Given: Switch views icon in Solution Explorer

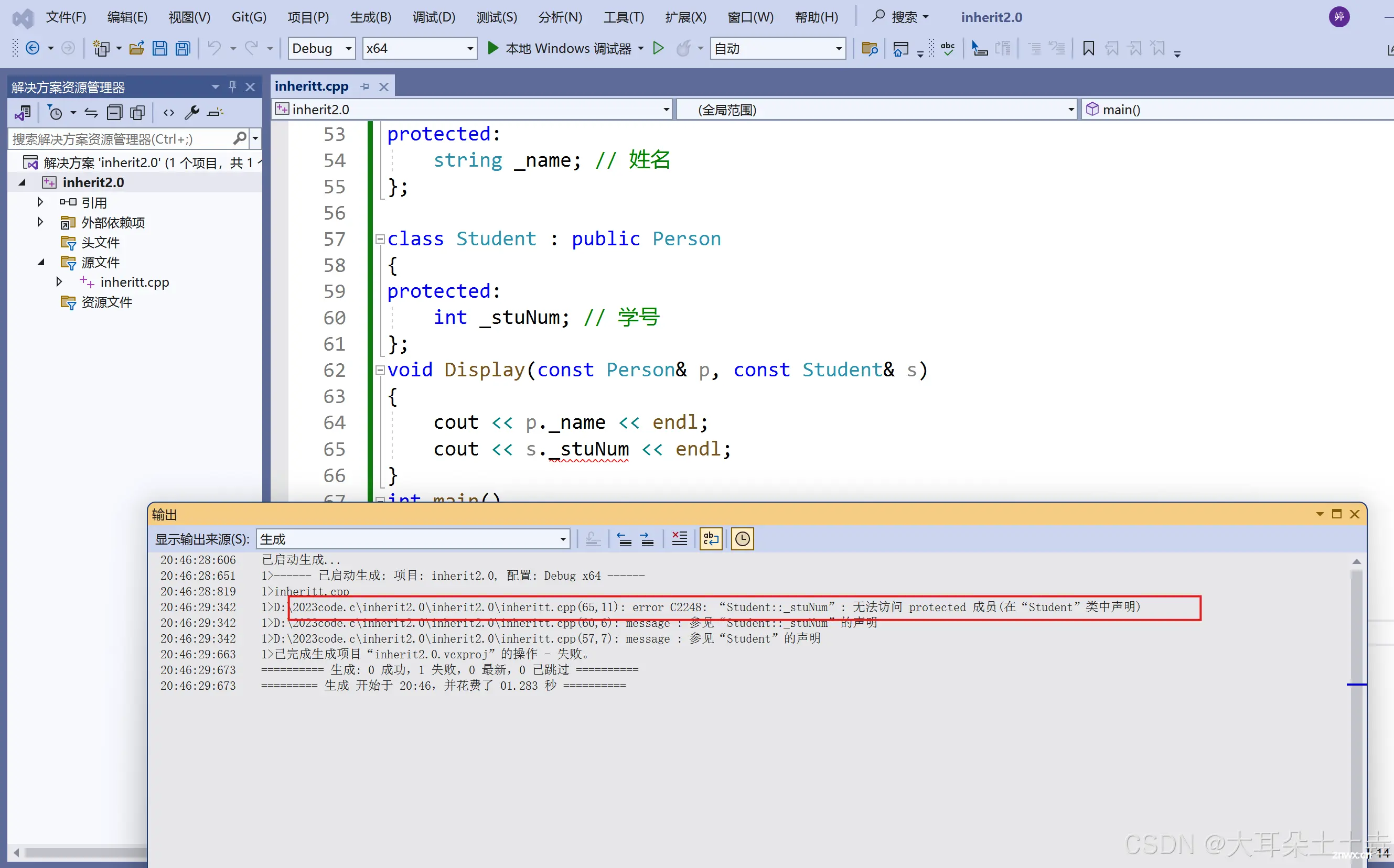Looking at the screenshot, I should pyautogui.click(x=23, y=113).
